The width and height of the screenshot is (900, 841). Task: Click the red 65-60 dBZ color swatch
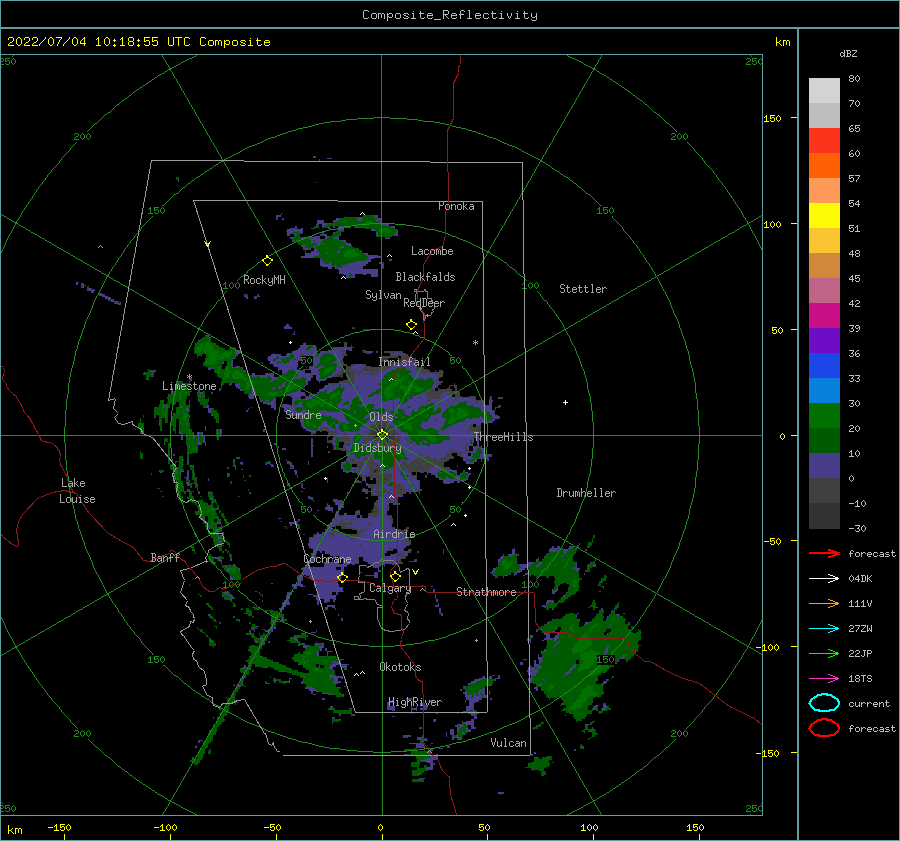tap(824, 141)
